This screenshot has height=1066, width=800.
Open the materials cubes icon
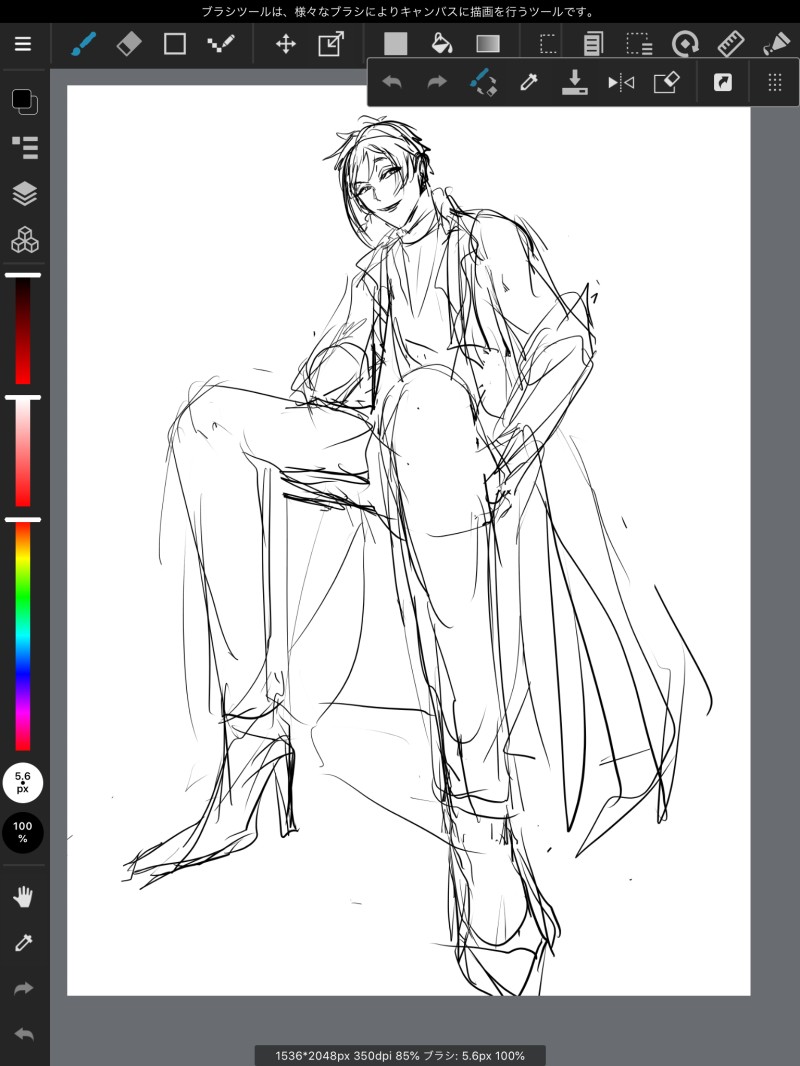click(x=24, y=239)
